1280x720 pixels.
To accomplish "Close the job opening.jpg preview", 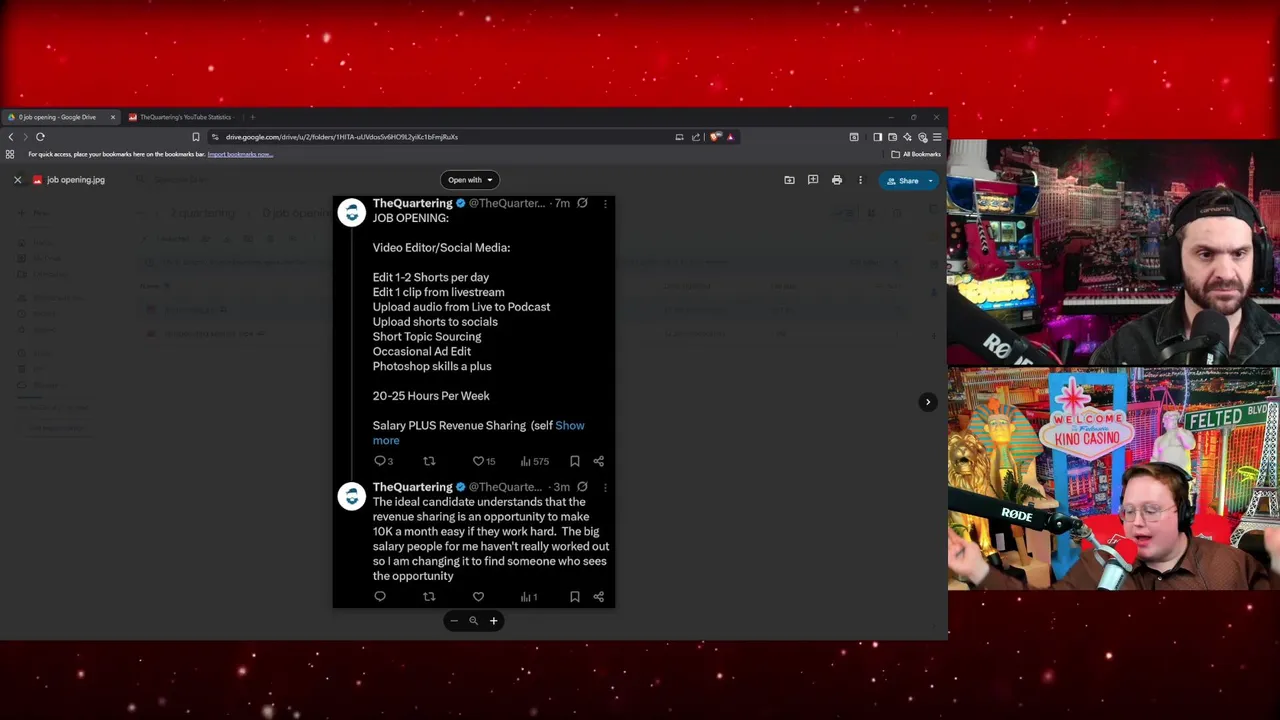I will click(17, 180).
